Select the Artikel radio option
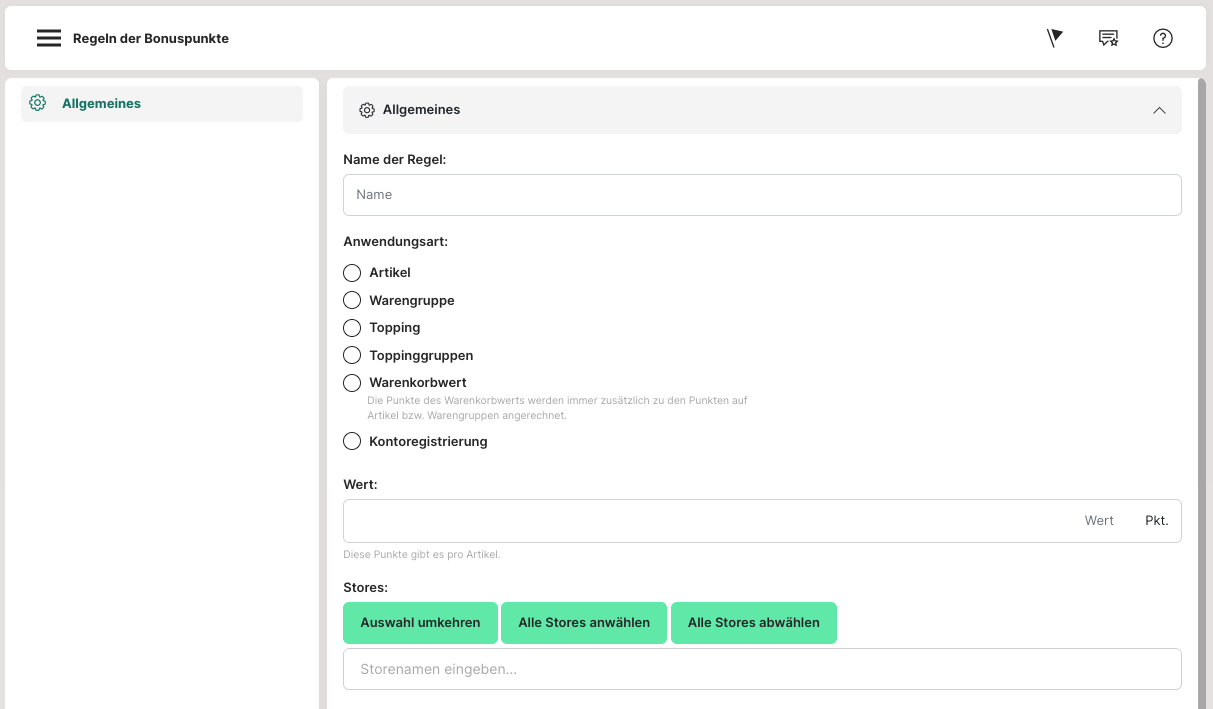 pos(352,273)
